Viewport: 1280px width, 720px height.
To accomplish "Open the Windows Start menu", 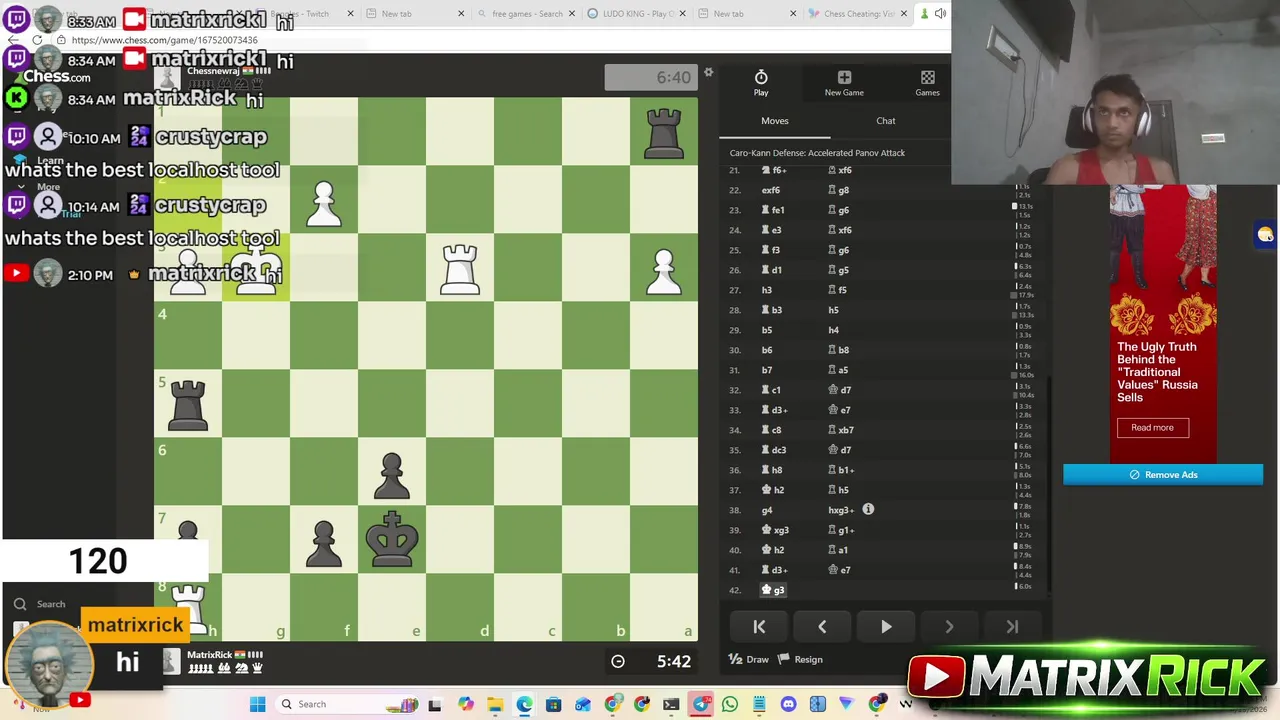I will tap(257, 704).
